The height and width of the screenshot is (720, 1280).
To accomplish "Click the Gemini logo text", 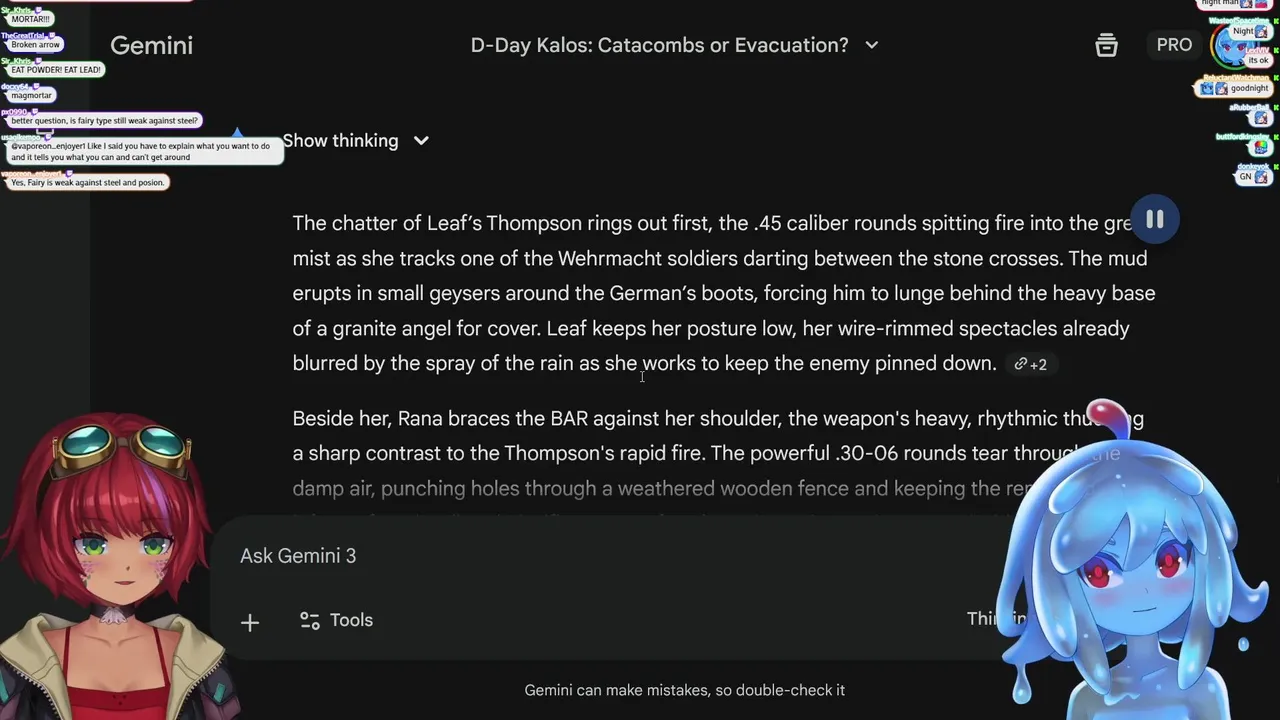I will (151, 45).
